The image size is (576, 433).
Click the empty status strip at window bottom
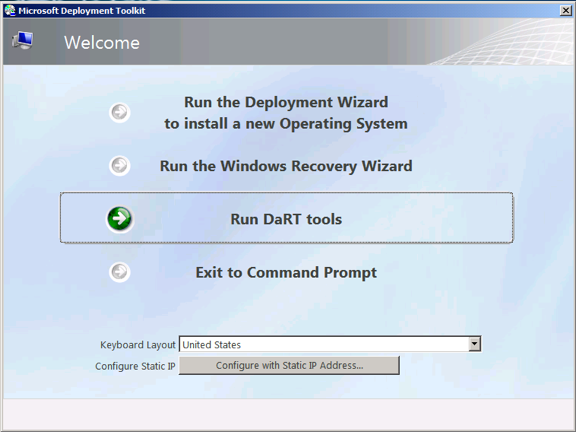288,414
